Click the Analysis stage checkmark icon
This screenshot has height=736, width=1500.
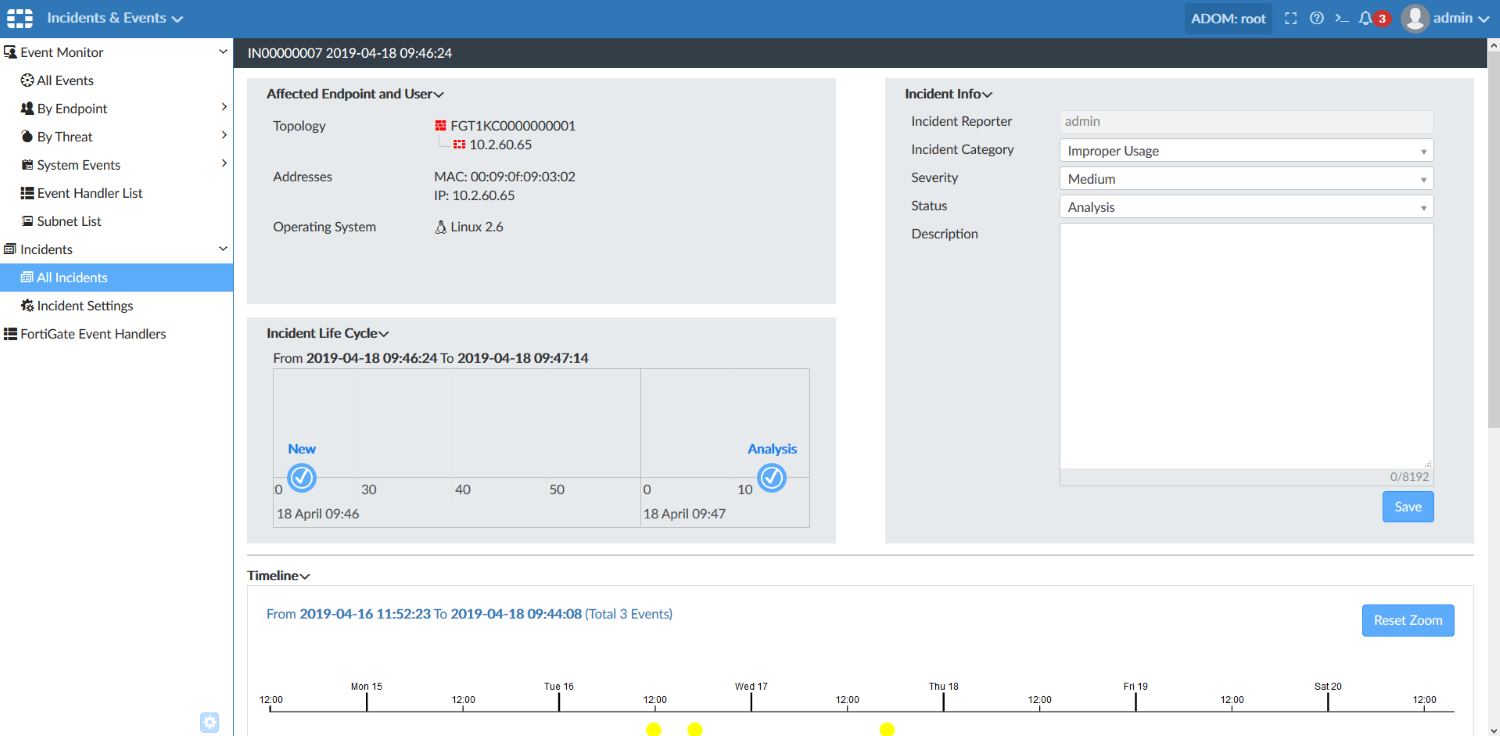click(x=772, y=478)
